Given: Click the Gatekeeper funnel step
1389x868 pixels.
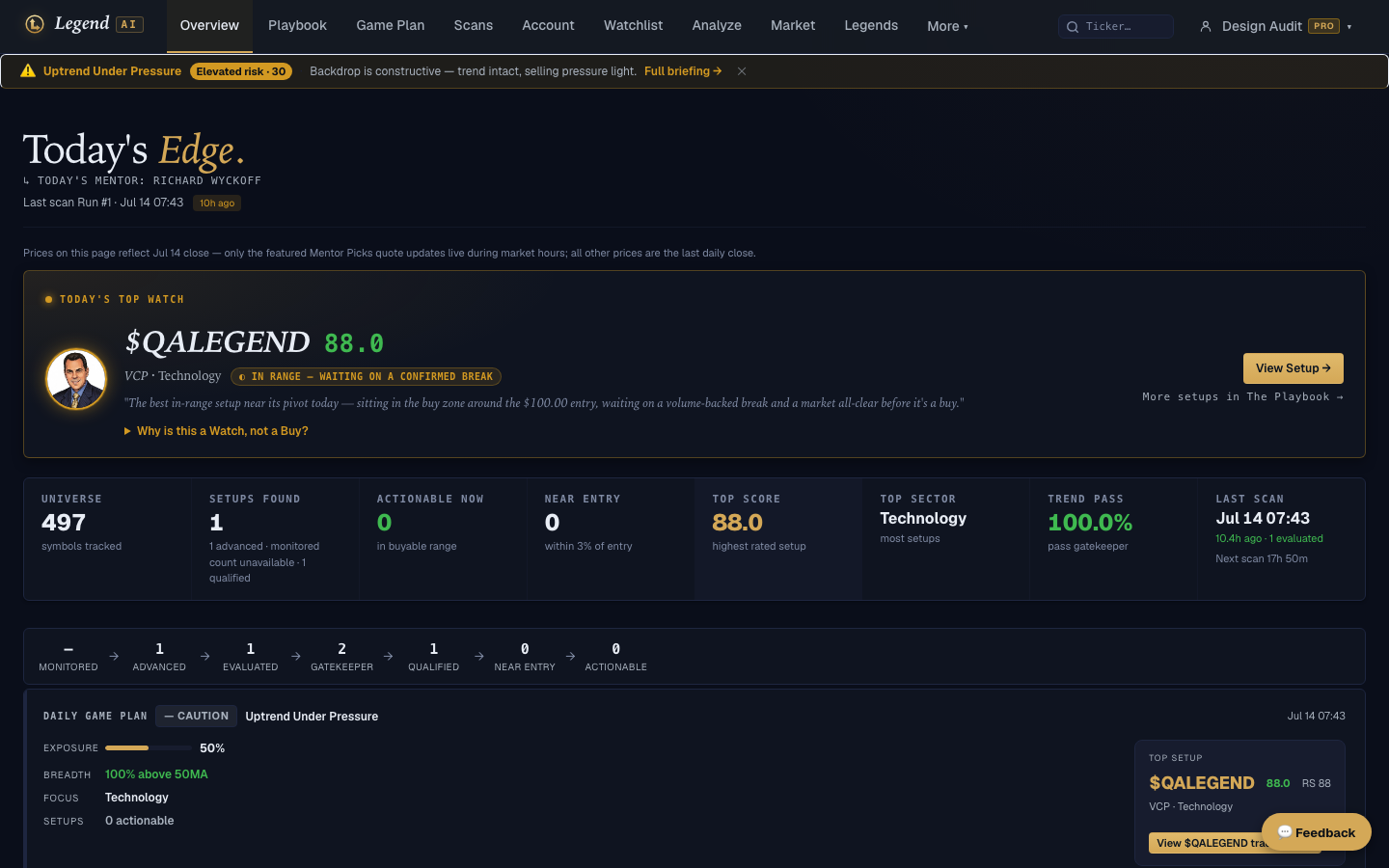Looking at the screenshot, I should [341, 657].
